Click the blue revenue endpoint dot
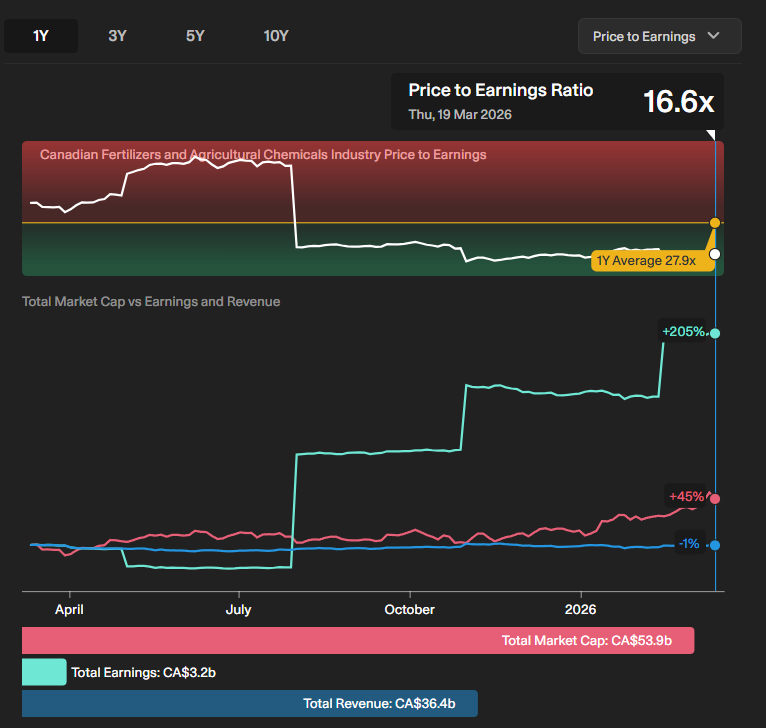Screen dimensions: 766x728 click(715, 545)
